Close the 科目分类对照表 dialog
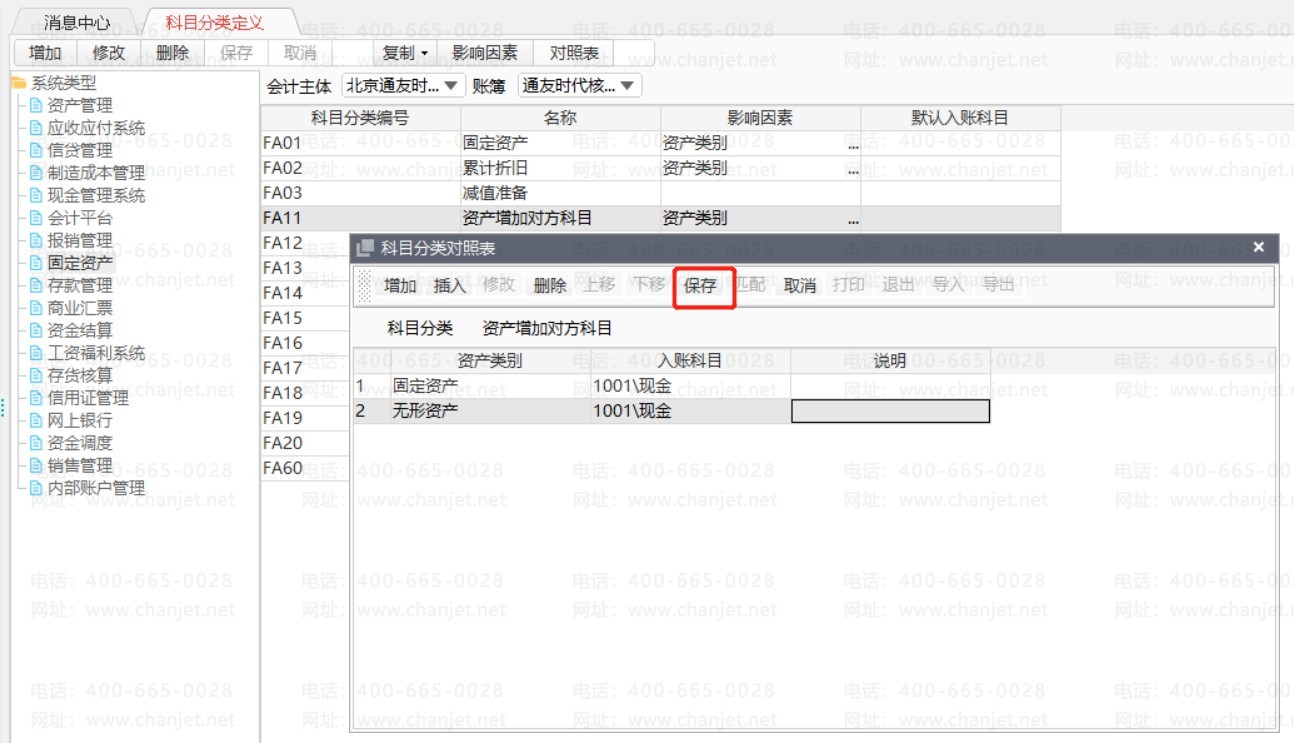1294x743 pixels. coord(1258,247)
